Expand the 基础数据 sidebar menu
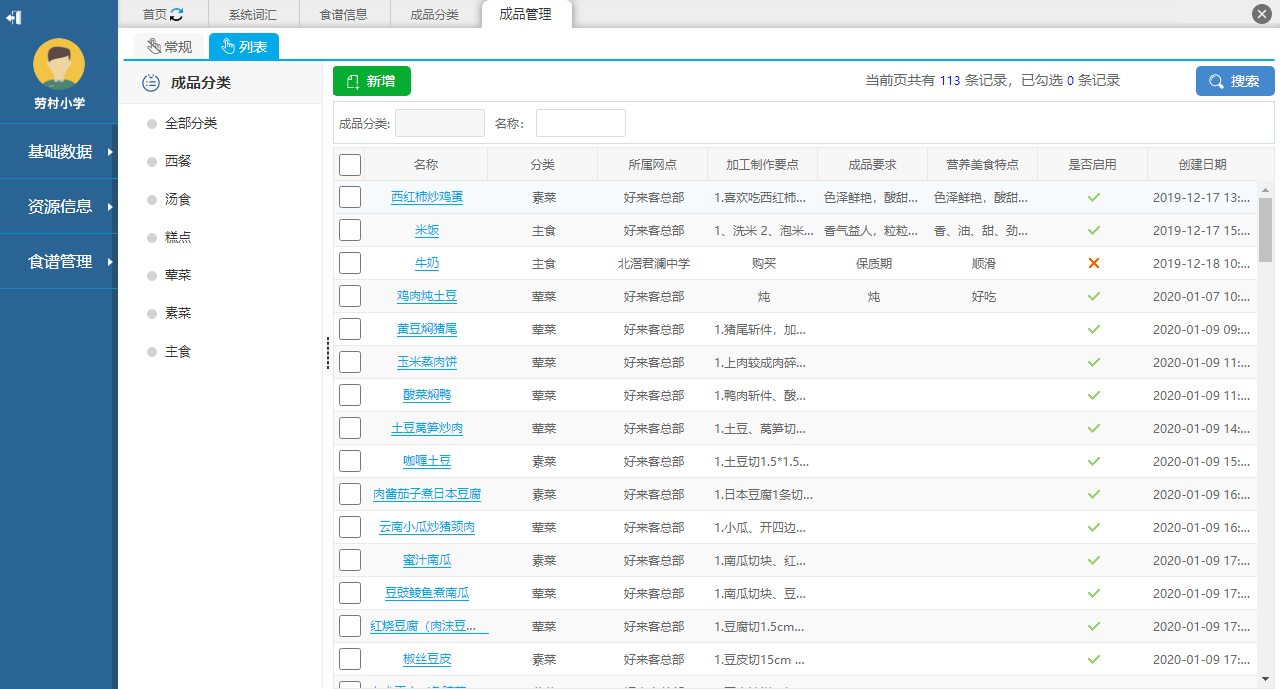Screen dimensions: 1280x689 [x=60, y=152]
